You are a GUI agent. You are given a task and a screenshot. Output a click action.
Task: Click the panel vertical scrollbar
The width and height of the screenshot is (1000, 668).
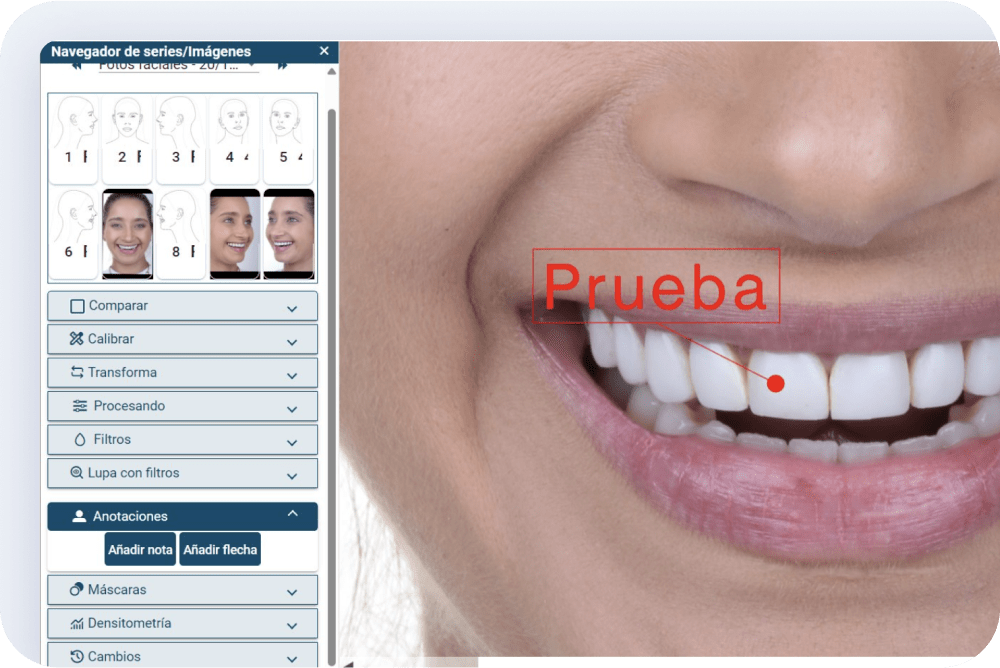[332, 387]
